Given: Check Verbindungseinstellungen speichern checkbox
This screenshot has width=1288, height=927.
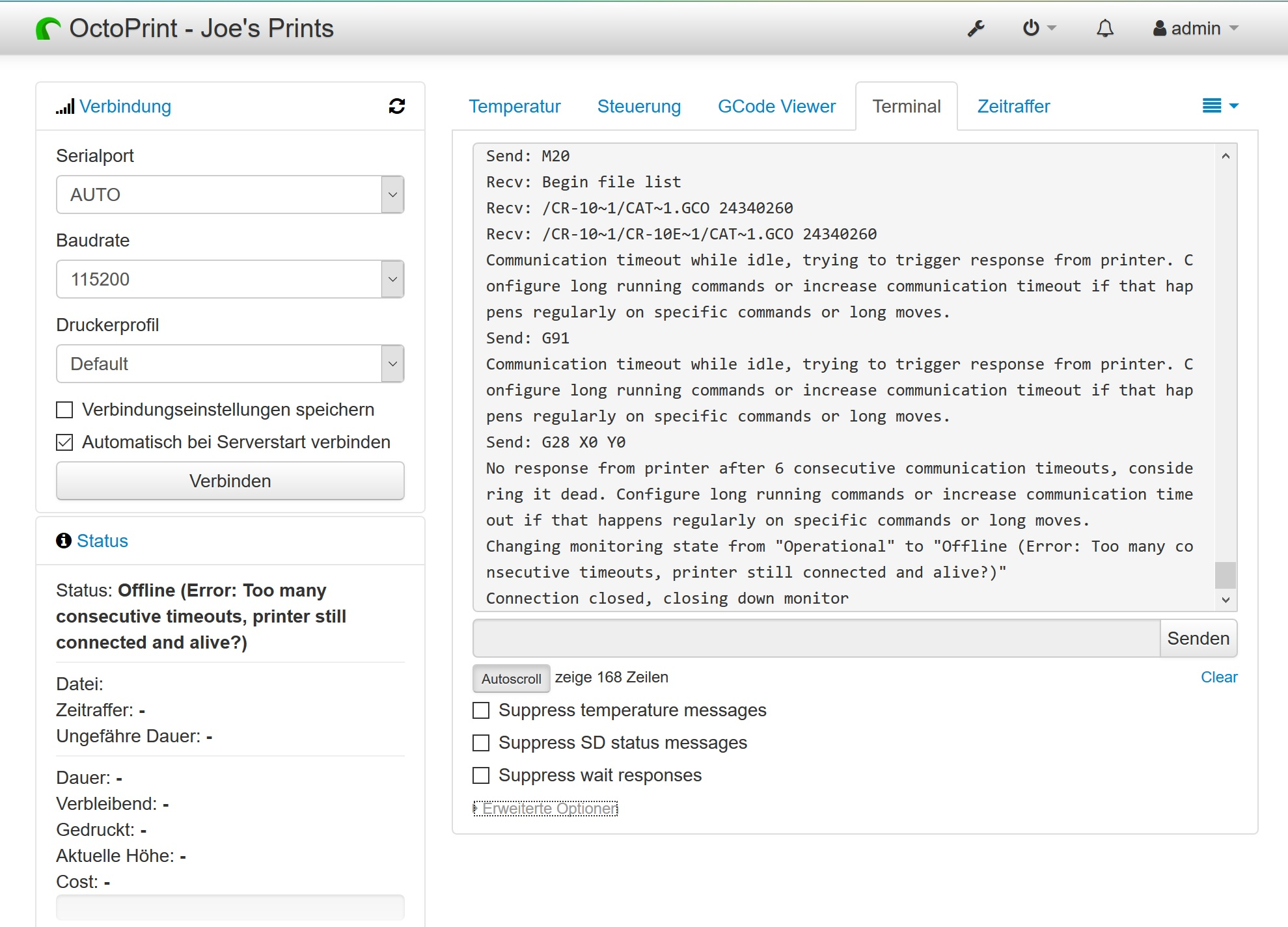Looking at the screenshot, I should tap(64, 410).
